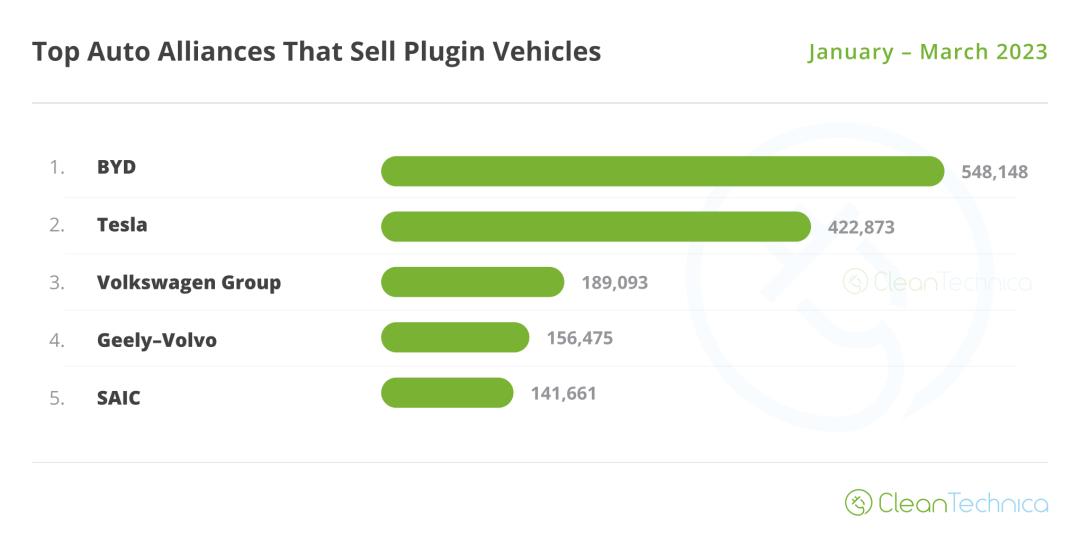Click the 156,475 value
Viewport: 1080px width, 543px height.
[x=580, y=338]
